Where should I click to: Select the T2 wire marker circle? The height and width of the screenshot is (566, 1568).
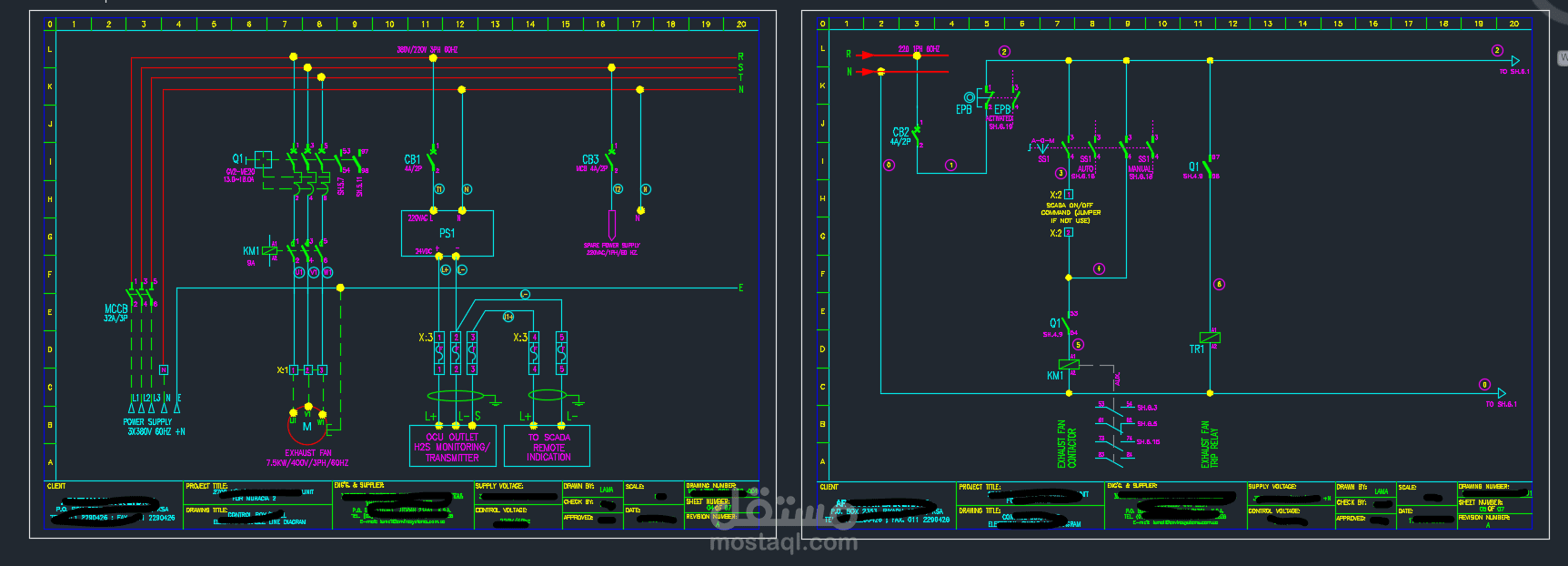[618, 189]
